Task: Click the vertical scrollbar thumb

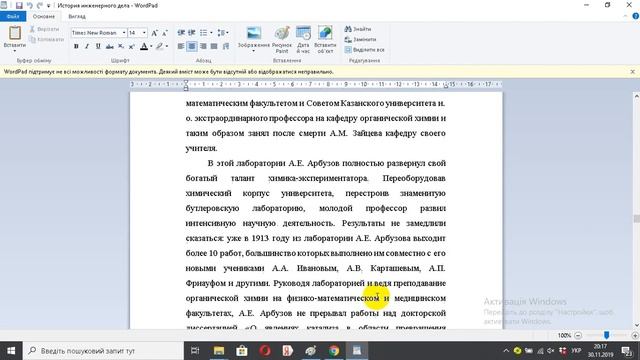Action: pyautogui.click(x=636, y=219)
